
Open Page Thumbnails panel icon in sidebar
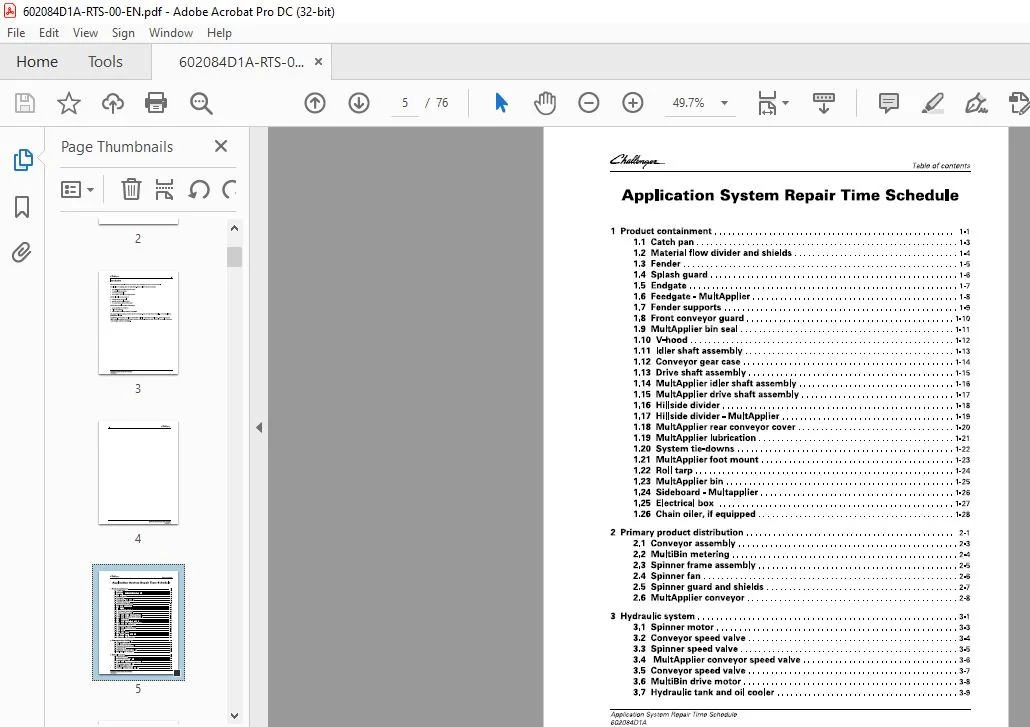point(23,160)
